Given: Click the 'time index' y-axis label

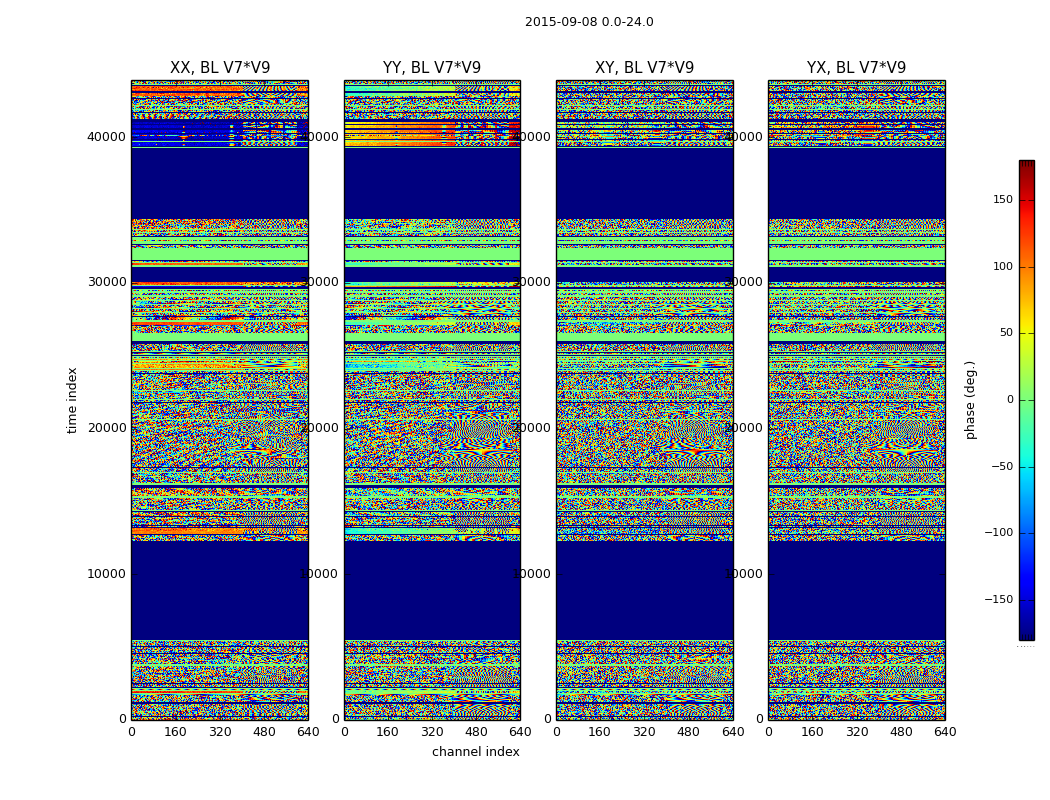Looking at the screenshot, I should tap(72, 400).
